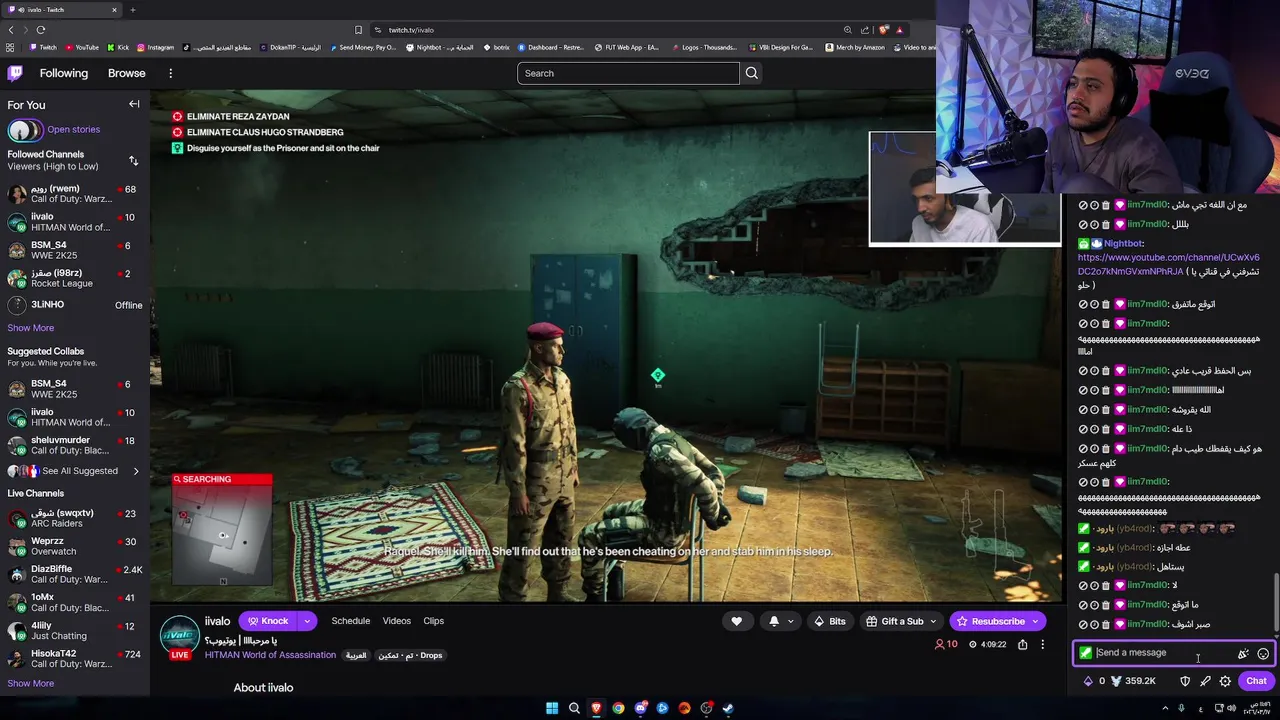The image size is (1280, 720).
Task: Select the iivalo - Twitch browser tab
Action: (62, 10)
